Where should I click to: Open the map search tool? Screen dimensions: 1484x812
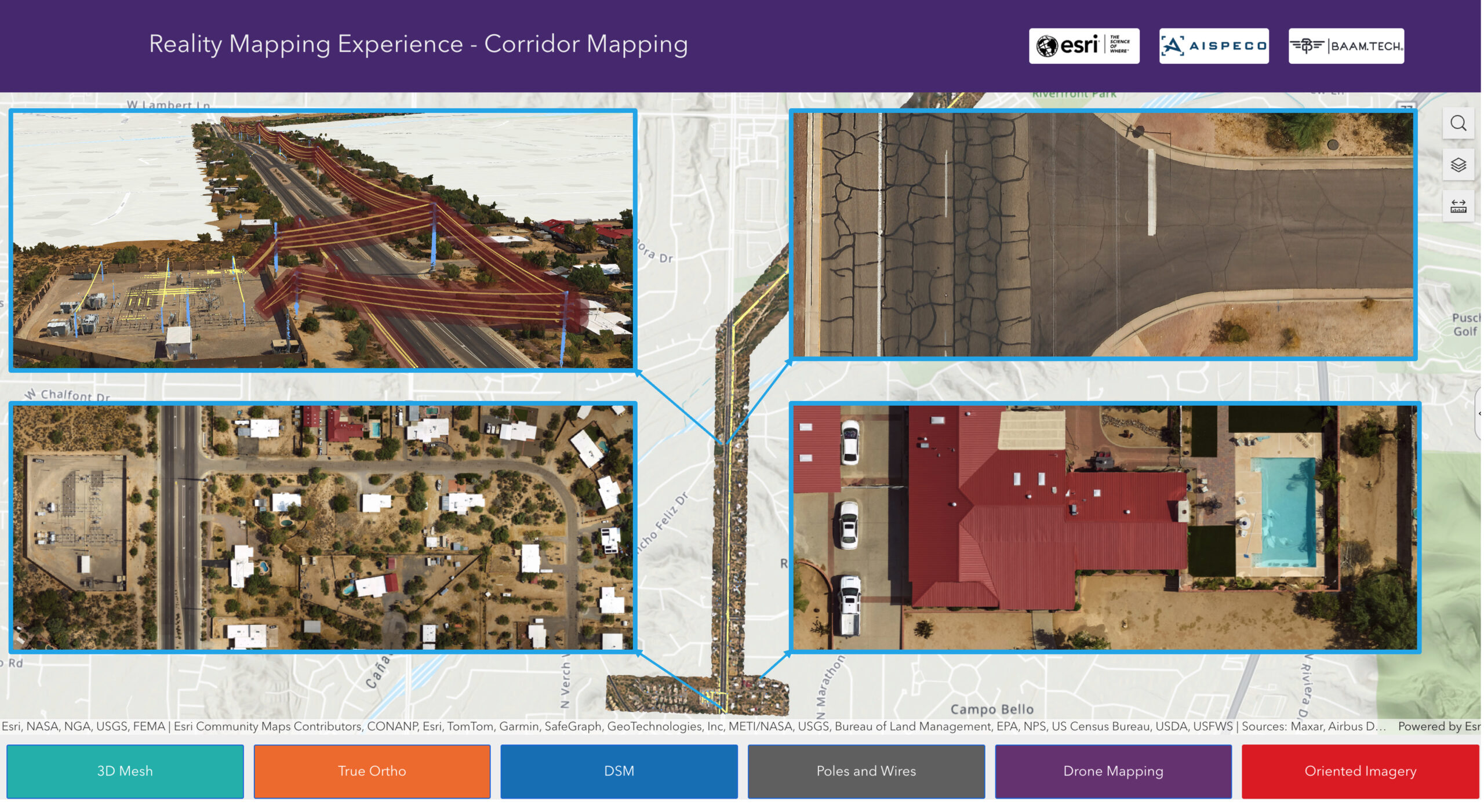[1458, 123]
